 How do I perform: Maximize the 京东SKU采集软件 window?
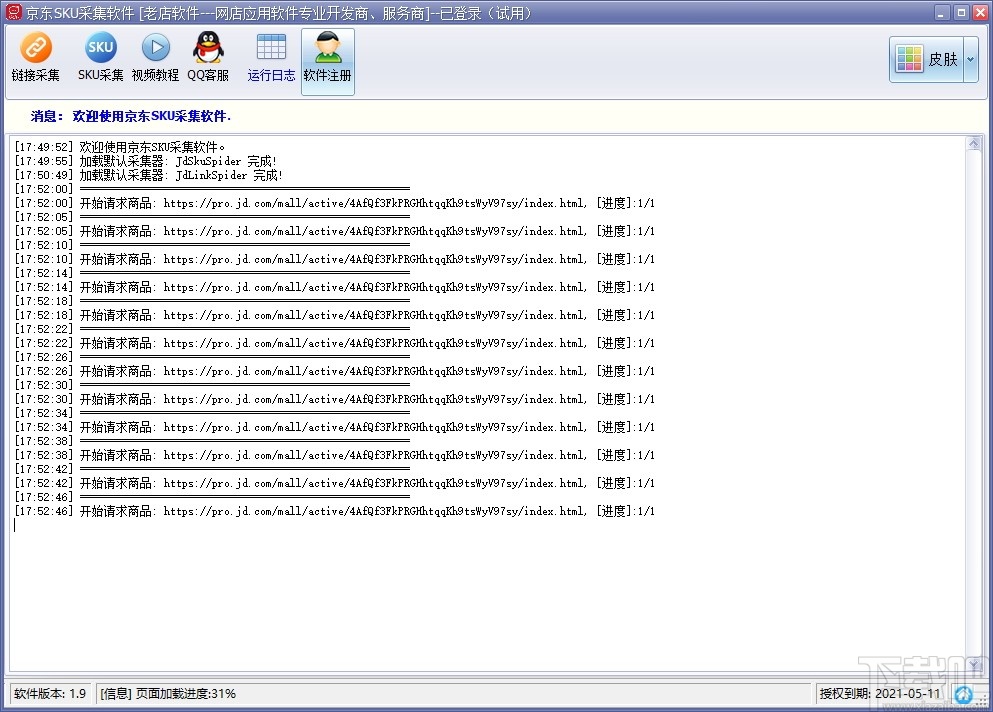[961, 12]
